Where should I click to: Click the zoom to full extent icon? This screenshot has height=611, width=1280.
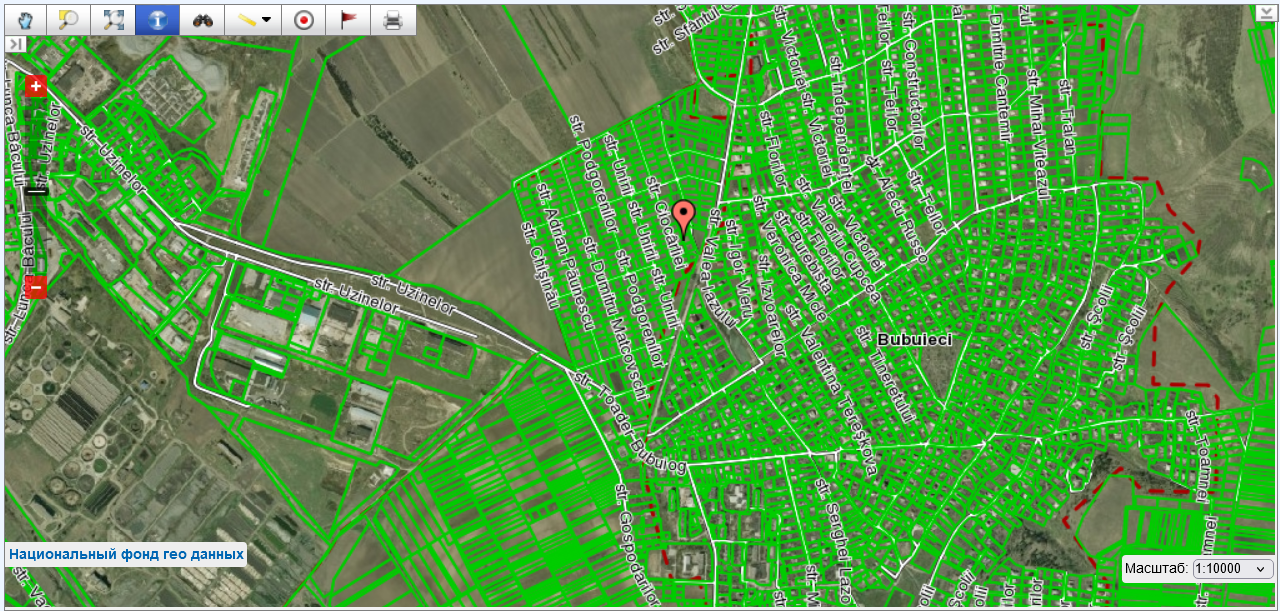pos(113,20)
